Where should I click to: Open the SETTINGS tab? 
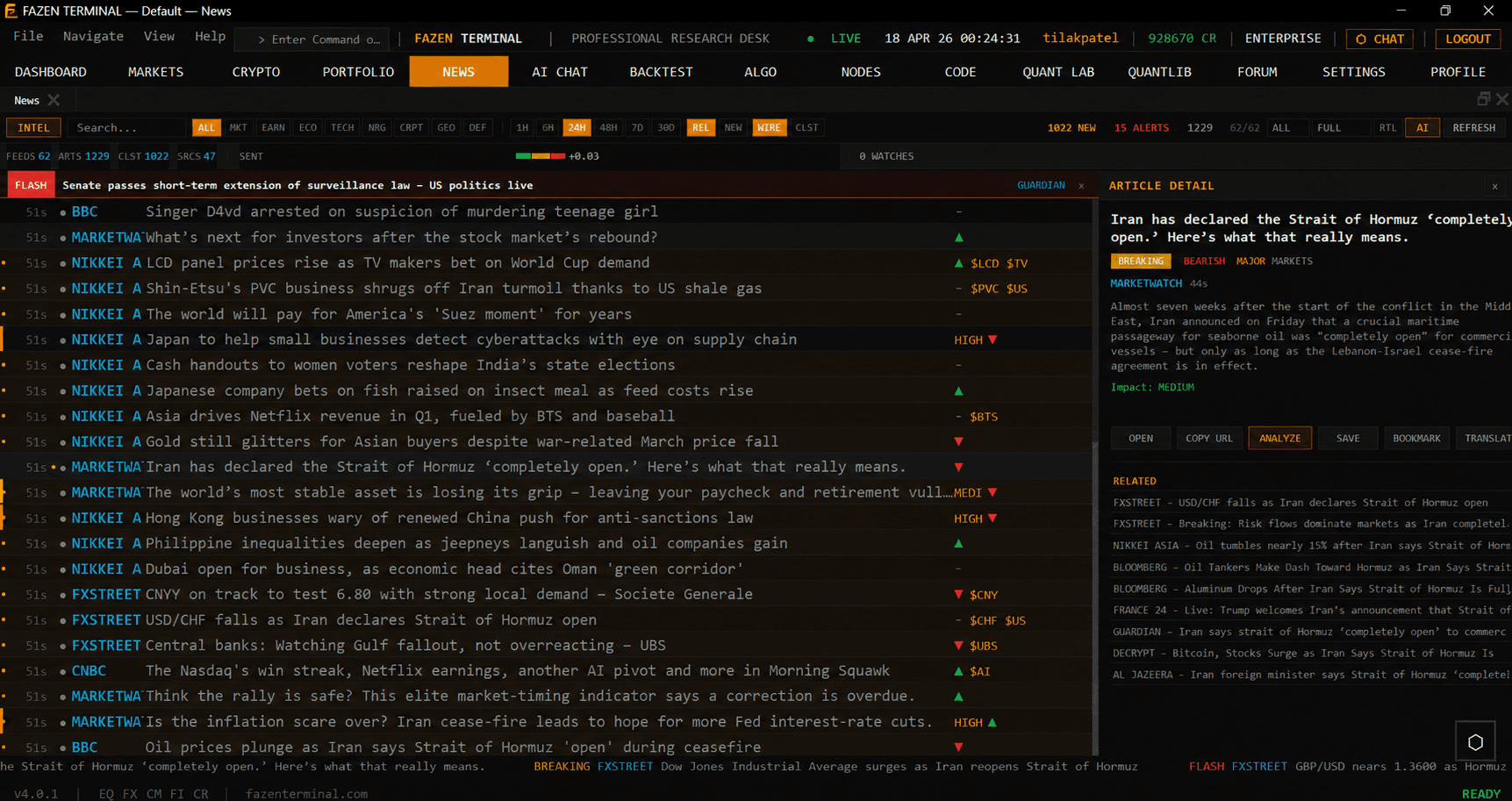(1353, 72)
